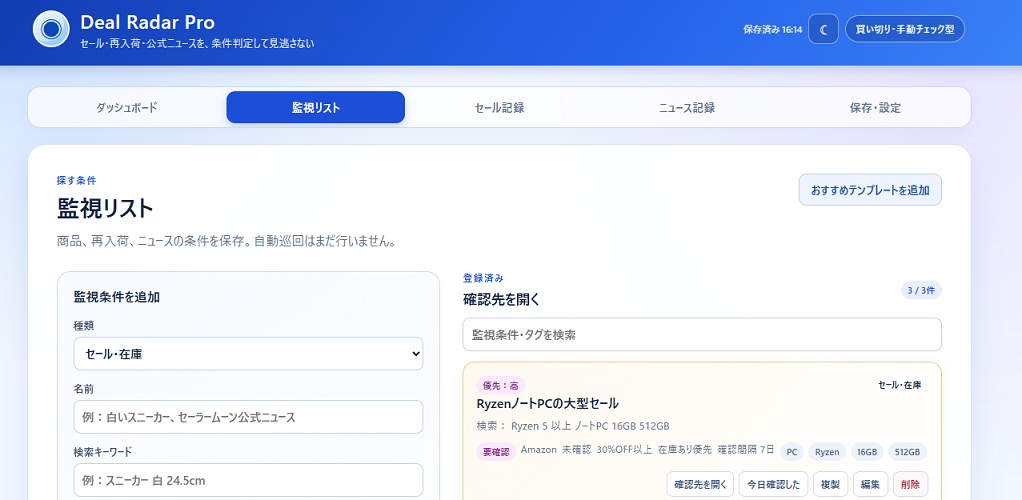
Task: Click the 30%OFF以上 condition text
Action: [624, 450]
